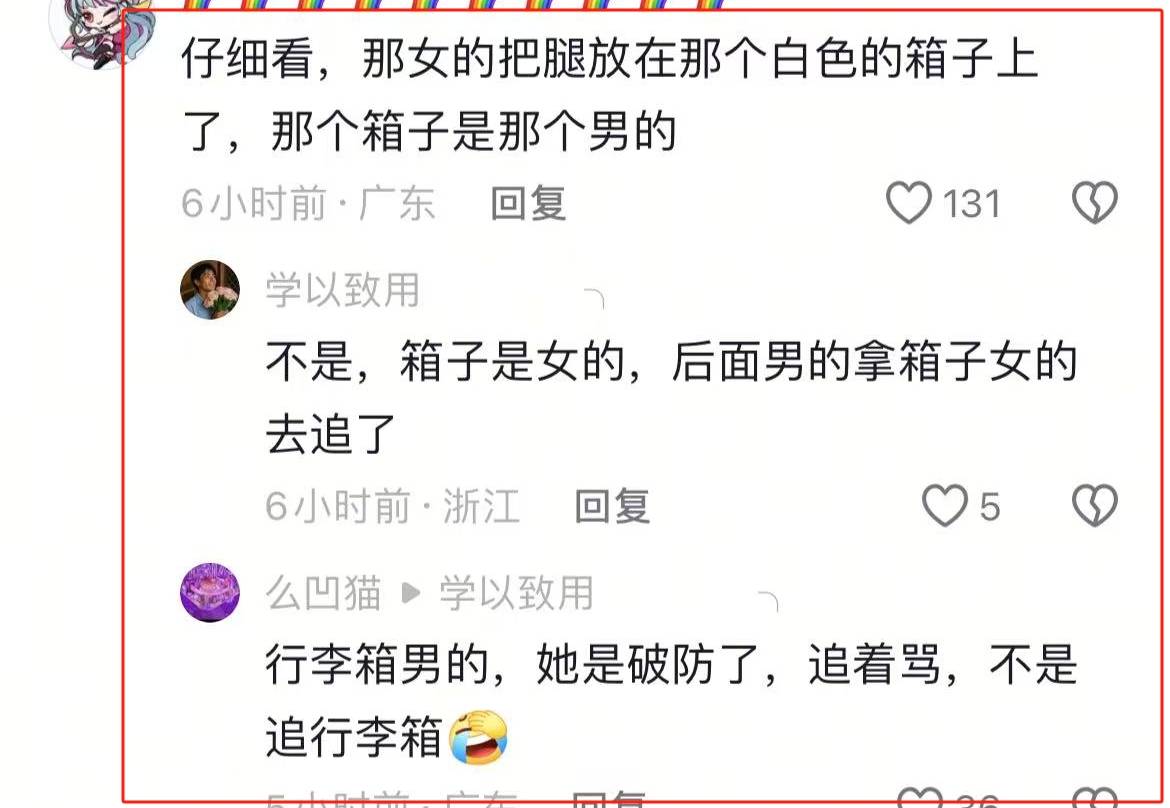
Task: Click the laughing-crying emoji in the last reply
Action: 478,737
